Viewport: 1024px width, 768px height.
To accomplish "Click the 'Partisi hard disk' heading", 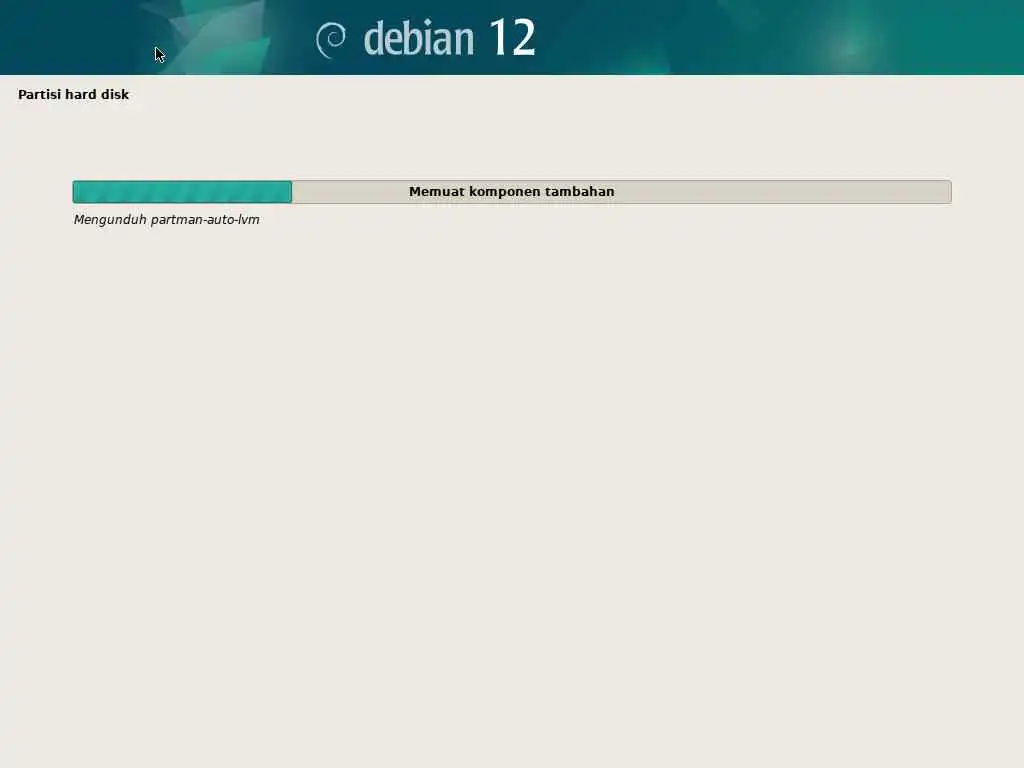I will pos(74,95).
